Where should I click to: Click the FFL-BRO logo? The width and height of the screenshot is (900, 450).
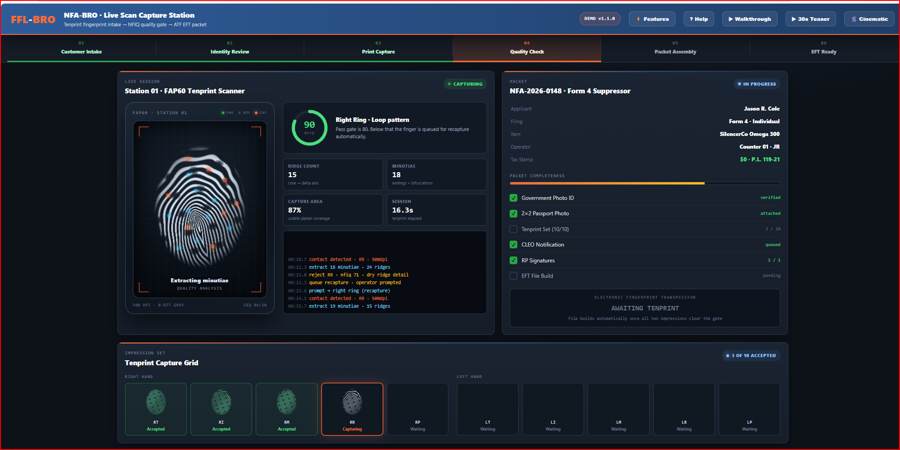coord(33,20)
